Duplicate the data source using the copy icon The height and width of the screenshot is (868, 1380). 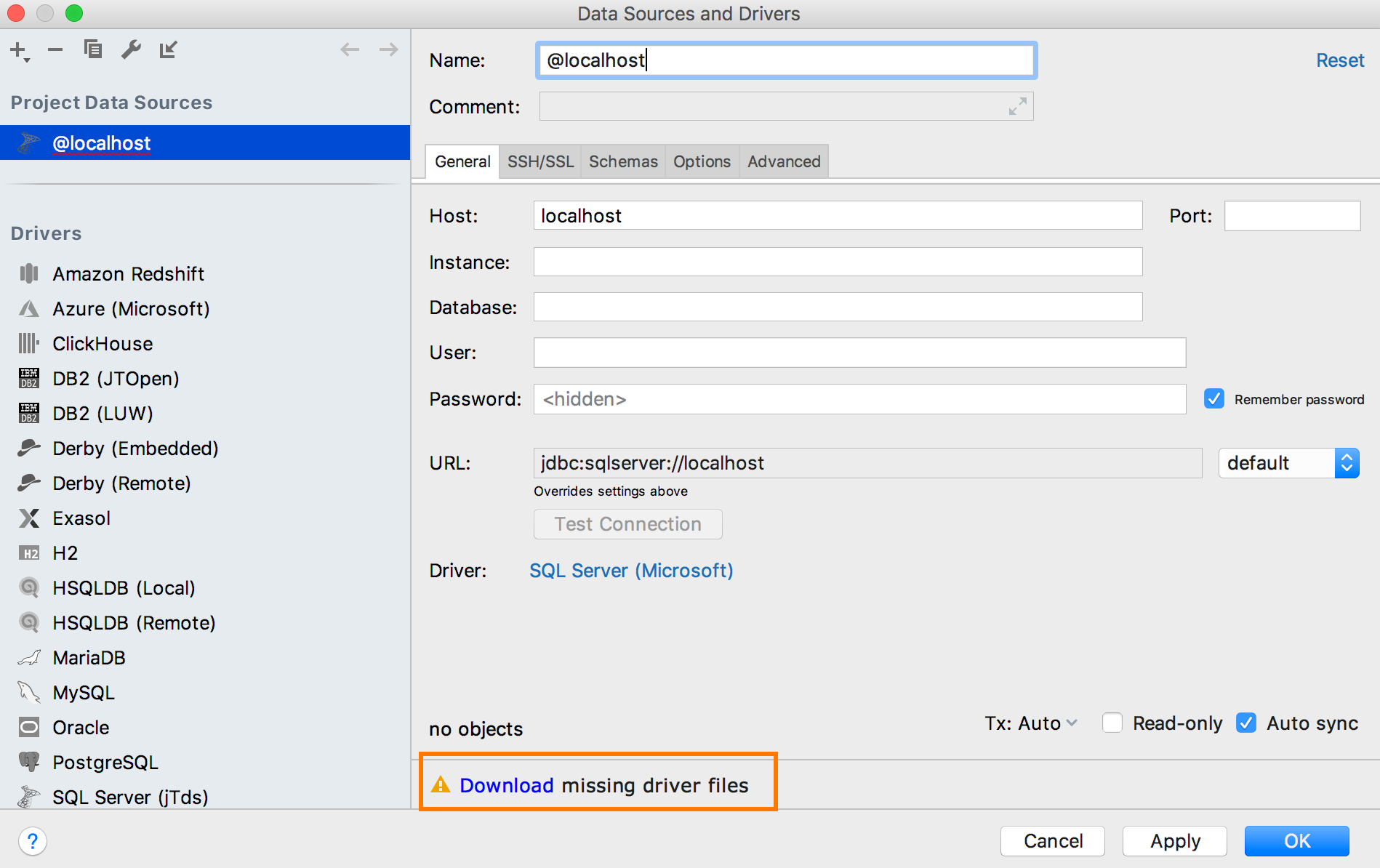[93, 49]
